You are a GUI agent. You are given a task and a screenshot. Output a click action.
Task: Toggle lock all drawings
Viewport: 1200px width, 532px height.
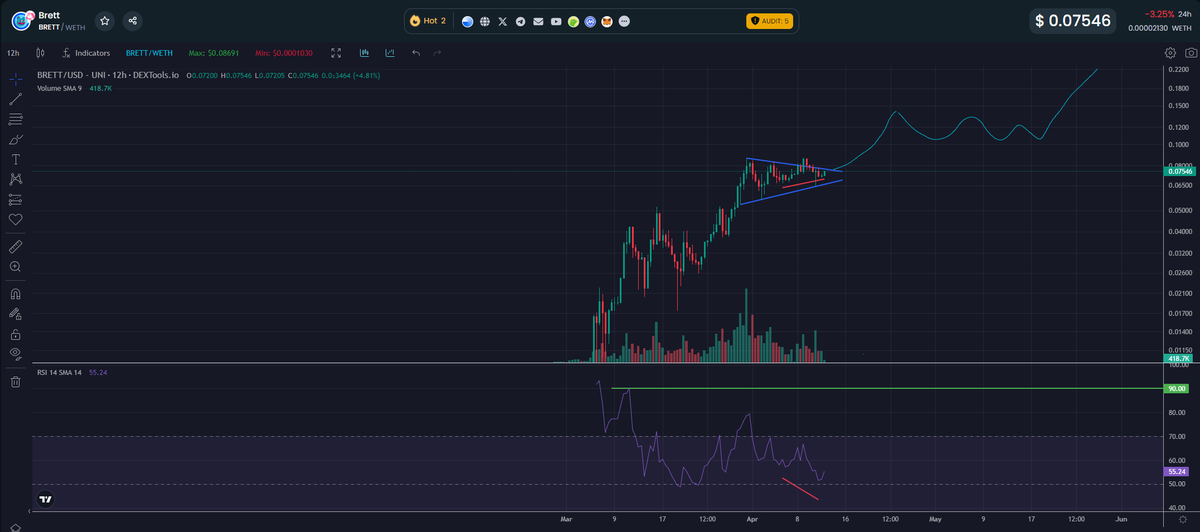click(15, 334)
